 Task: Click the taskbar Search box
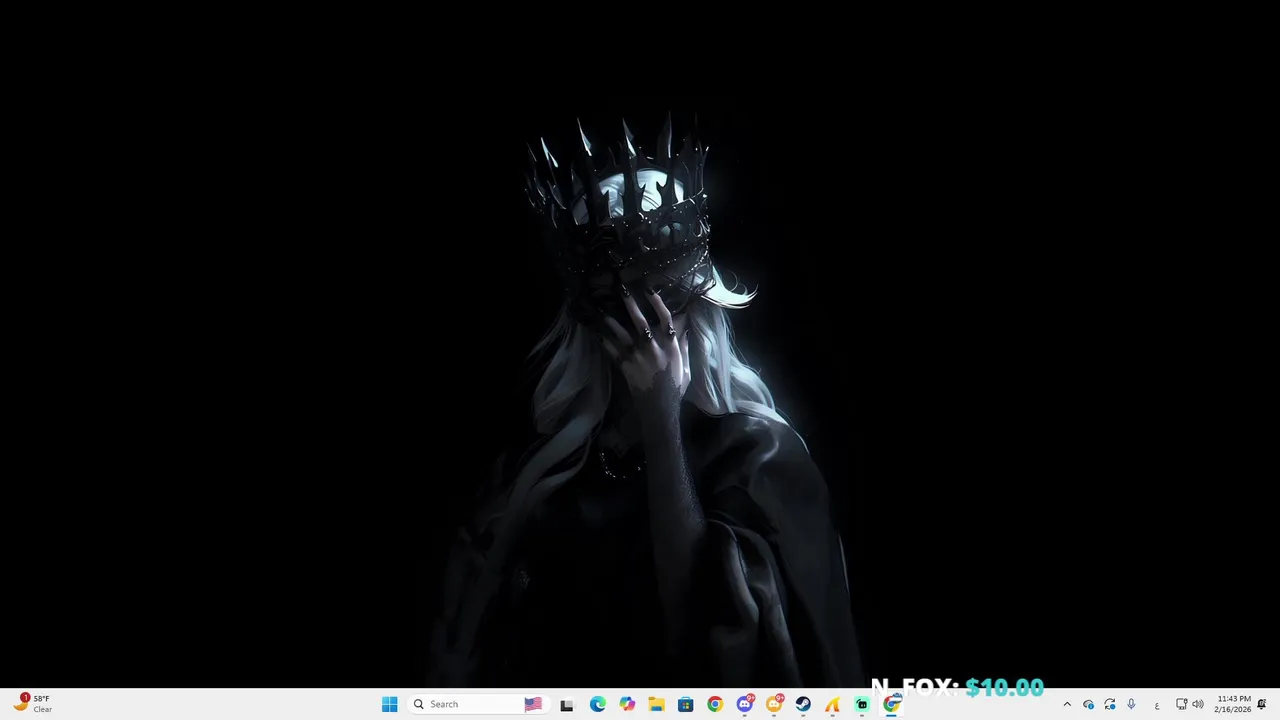coord(477,704)
